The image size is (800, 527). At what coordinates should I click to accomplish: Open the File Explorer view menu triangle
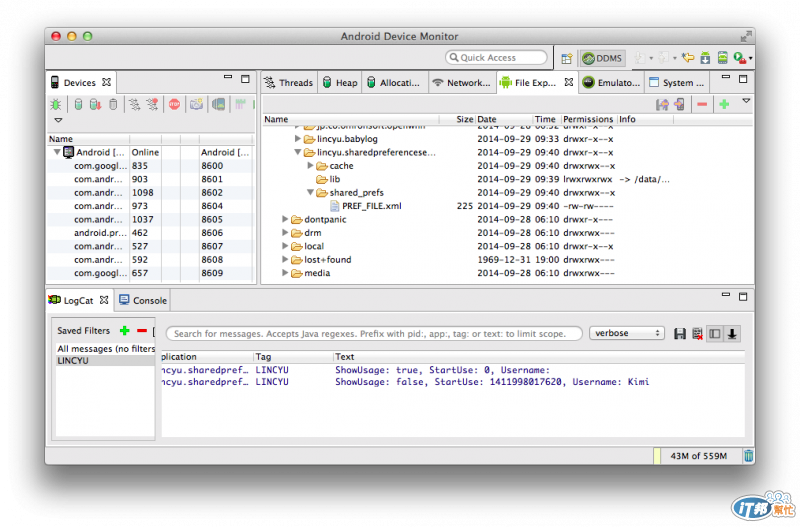click(x=746, y=101)
